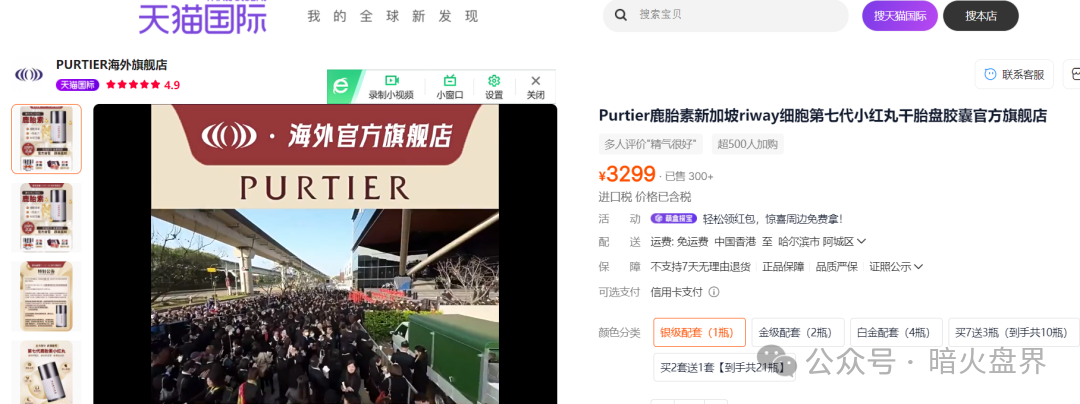Click the info icon beside 信用卡支付
Image resolution: width=1080 pixels, height=404 pixels.
[712, 292]
